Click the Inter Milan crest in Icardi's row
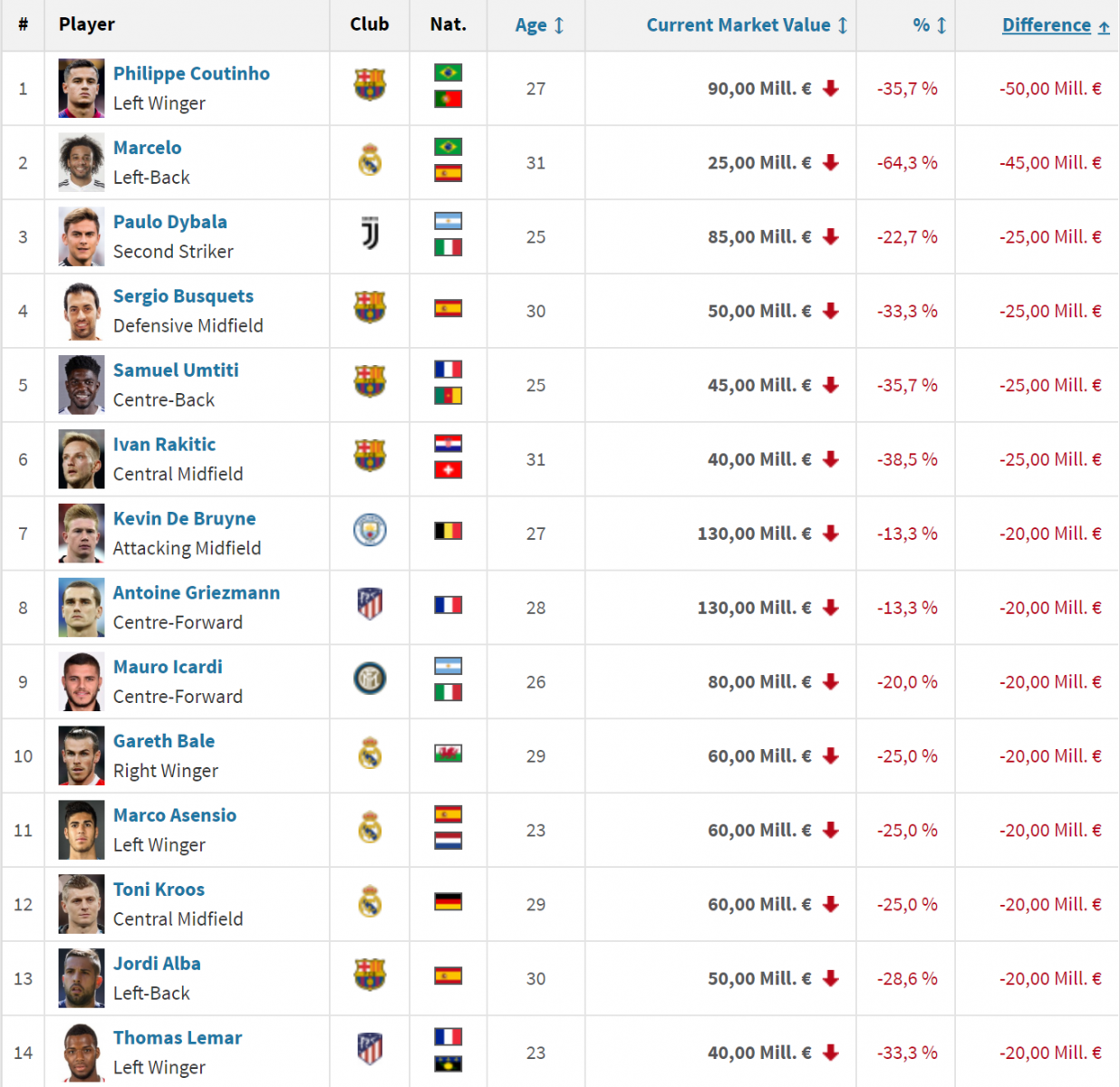The height and width of the screenshot is (1087, 1120). (370, 678)
